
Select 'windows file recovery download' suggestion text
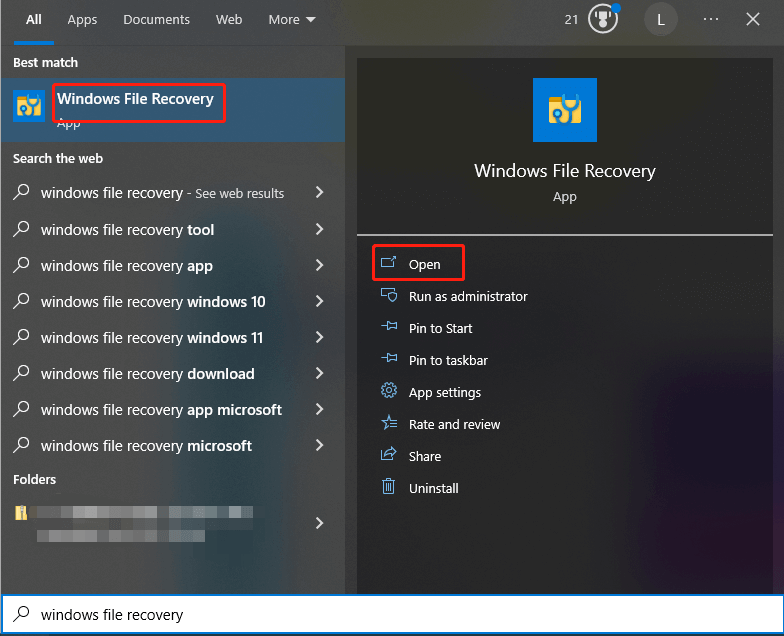pos(148,374)
